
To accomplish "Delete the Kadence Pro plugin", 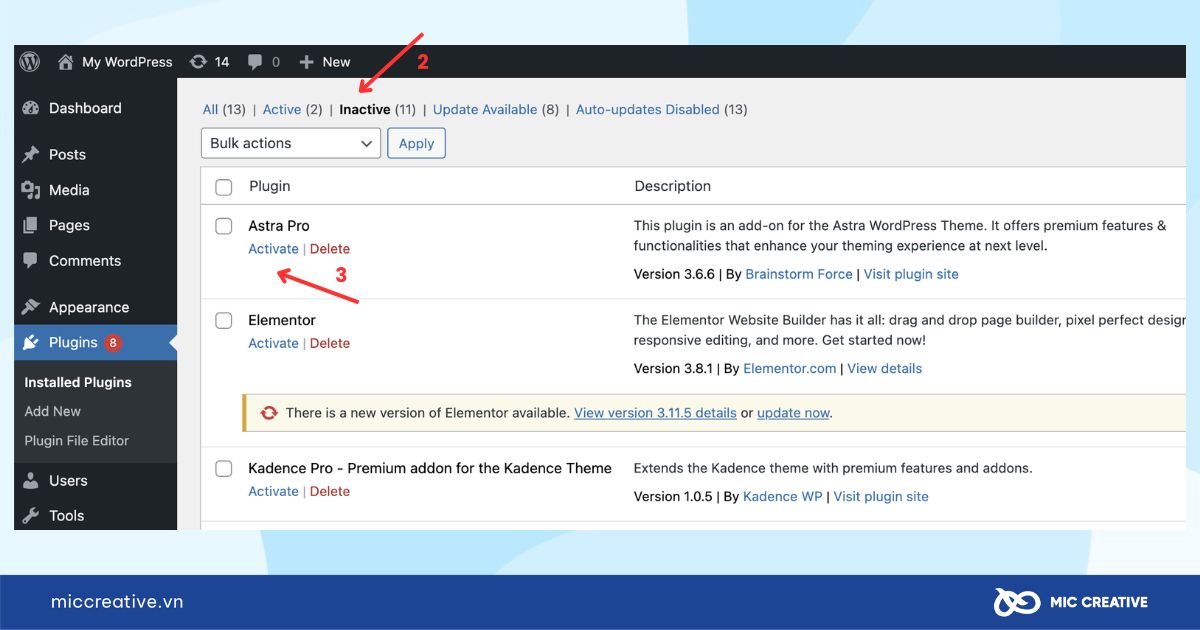I will coord(330,491).
